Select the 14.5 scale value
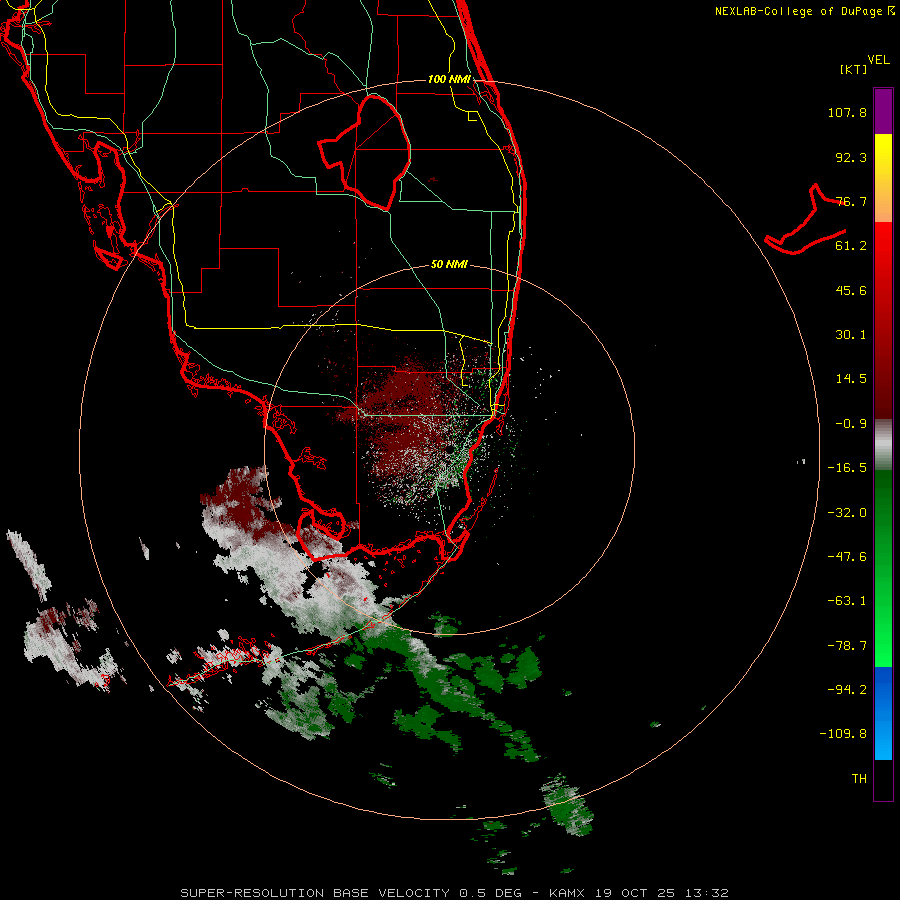The width and height of the screenshot is (900, 900). click(x=851, y=379)
